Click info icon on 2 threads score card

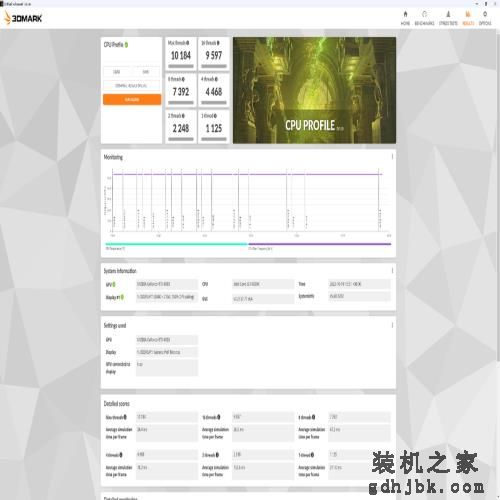(x=183, y=116)
